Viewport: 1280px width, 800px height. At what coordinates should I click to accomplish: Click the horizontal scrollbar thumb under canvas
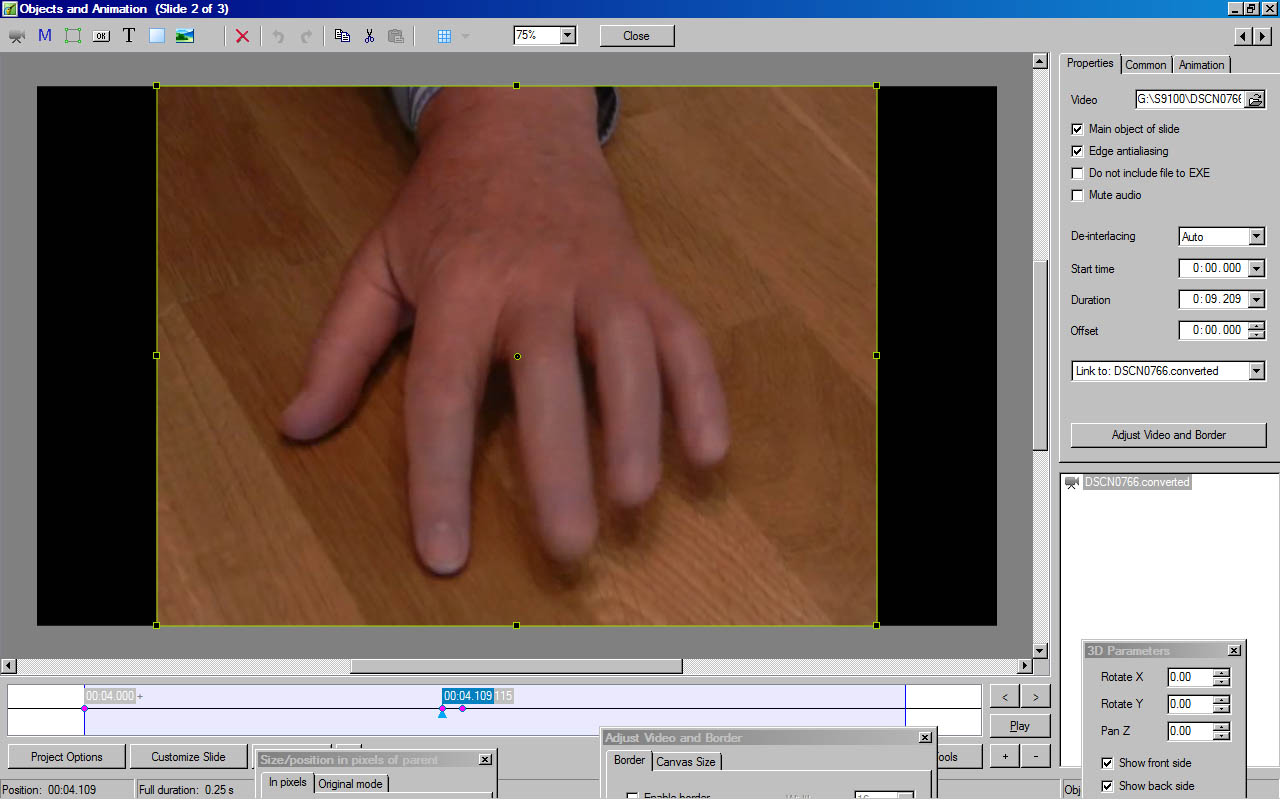(x=516, y=666)
